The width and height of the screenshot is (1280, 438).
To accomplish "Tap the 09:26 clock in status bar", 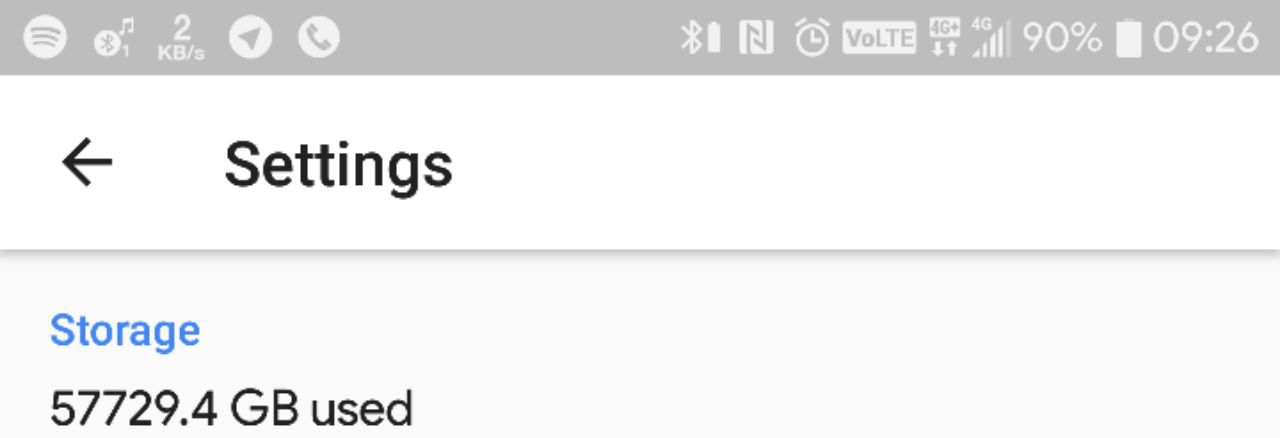I will (x=1205, y=39).
